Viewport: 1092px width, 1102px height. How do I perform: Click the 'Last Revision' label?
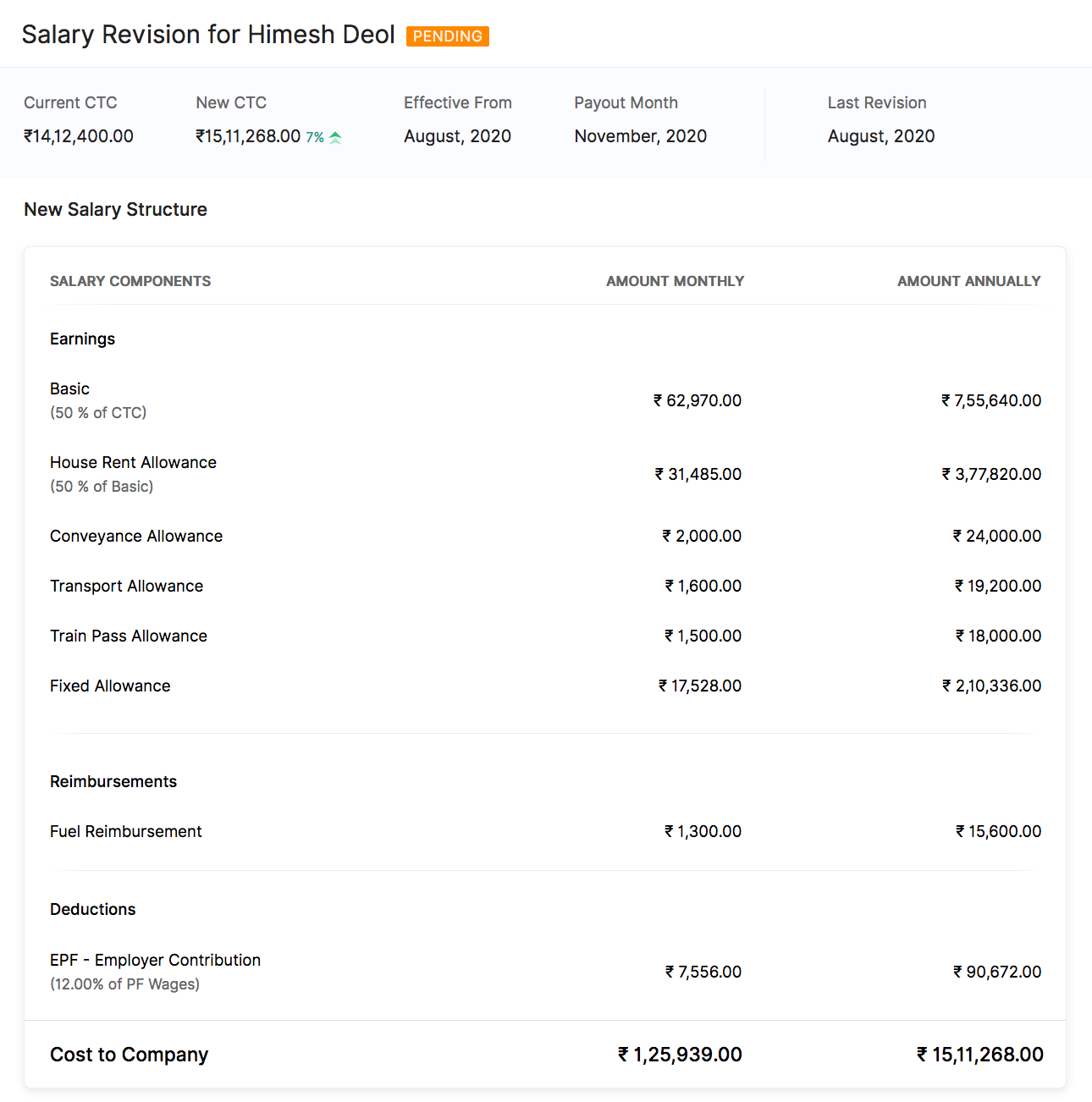tap(877, 102)
